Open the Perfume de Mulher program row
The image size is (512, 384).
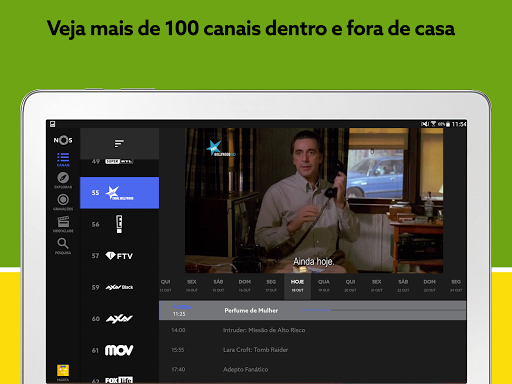(313, 310)
